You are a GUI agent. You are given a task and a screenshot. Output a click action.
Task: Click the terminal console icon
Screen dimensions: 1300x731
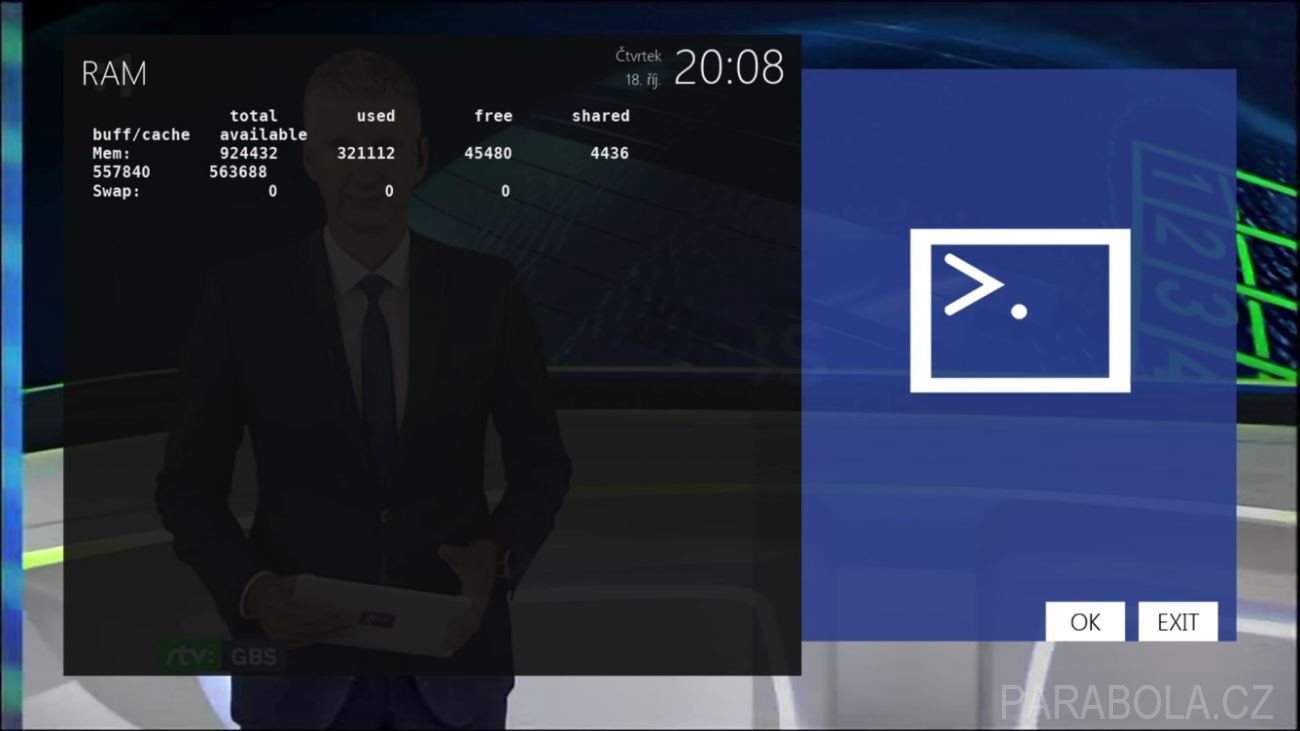(x=1020, y=311)
